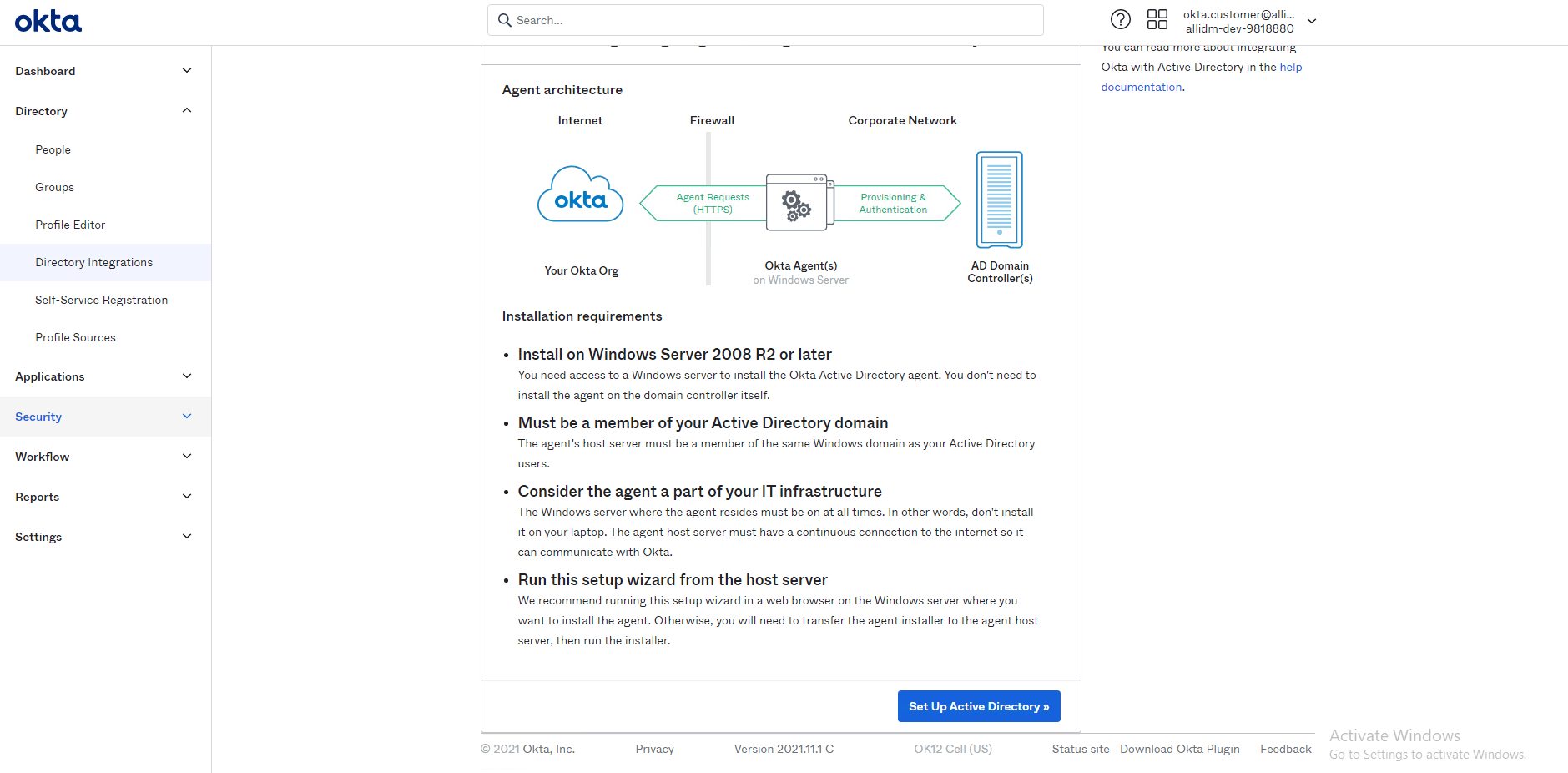Screen dimensions: 1568x773
Task: Click Download Okta Plugin link
Action: 1180,749
